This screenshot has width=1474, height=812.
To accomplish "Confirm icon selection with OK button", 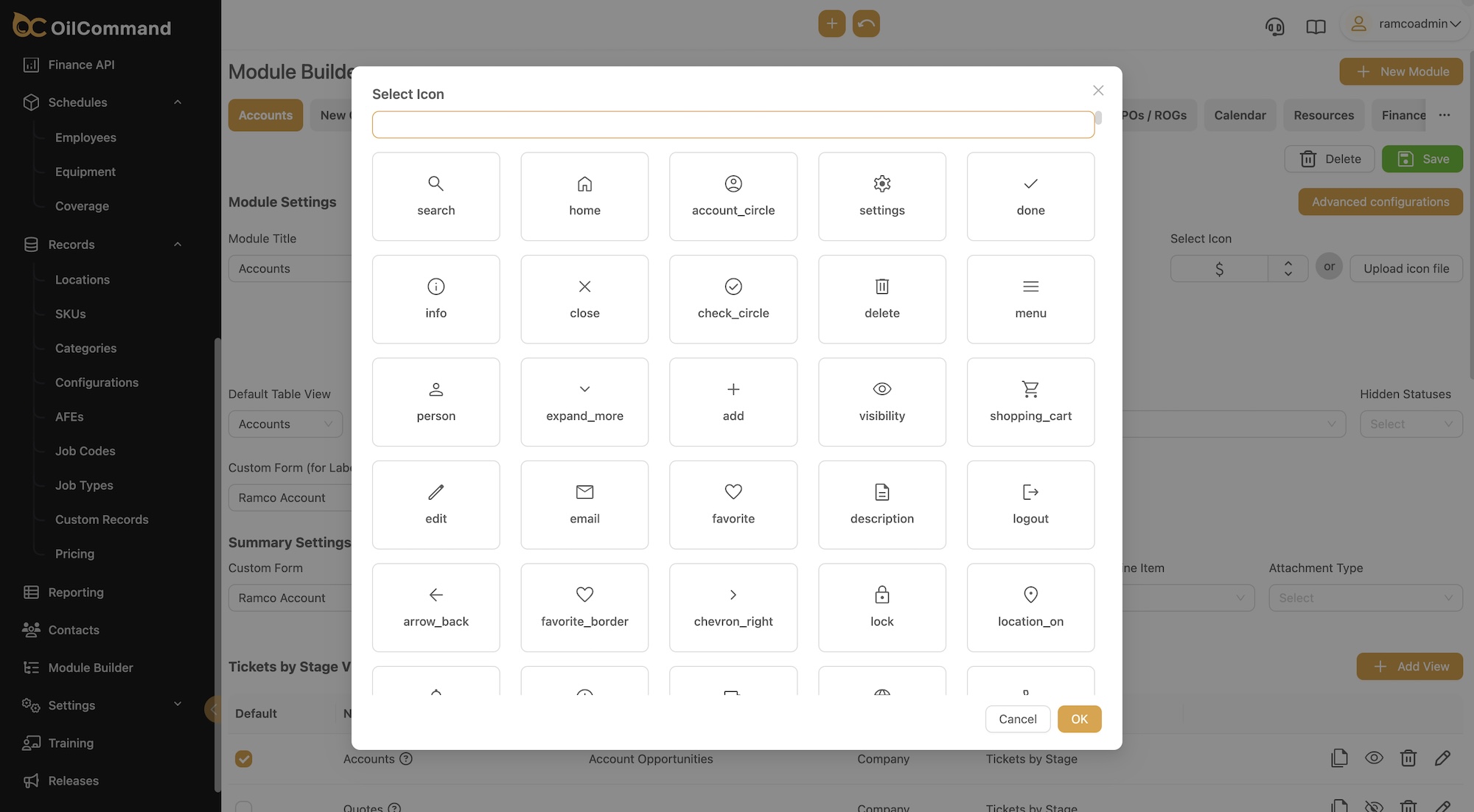I will [1079, 718].
